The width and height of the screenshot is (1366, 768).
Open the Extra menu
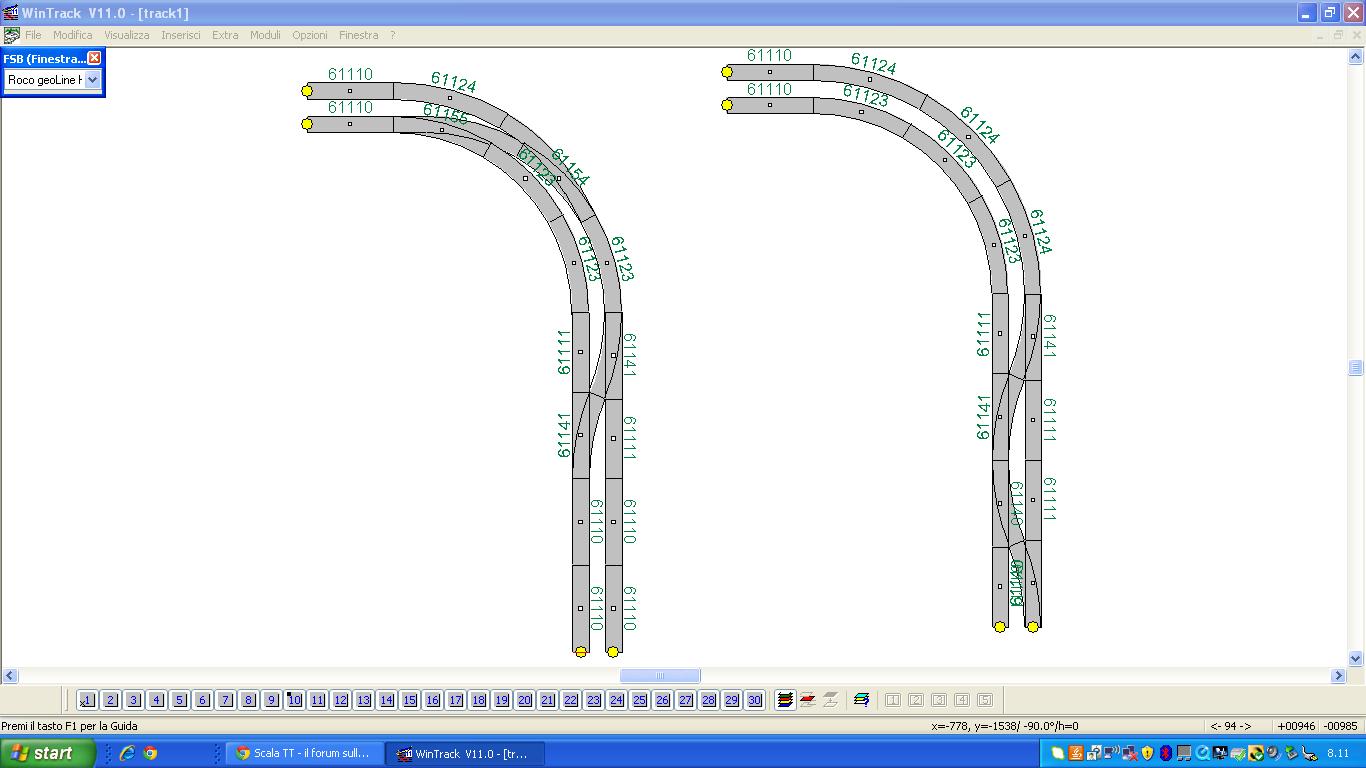pos(225,35)
